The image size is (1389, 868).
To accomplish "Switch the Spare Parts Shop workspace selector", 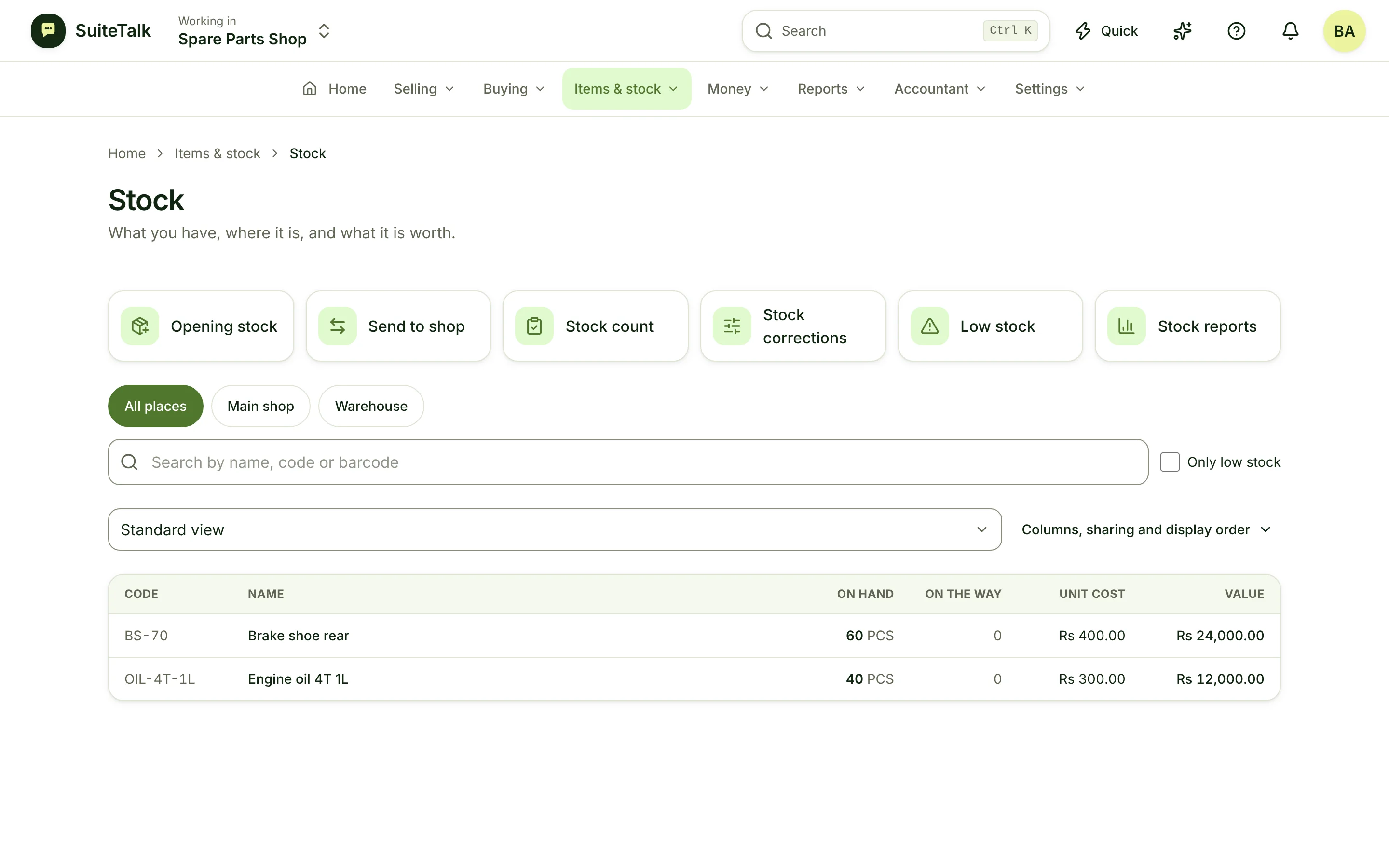I will pos(254,31).
